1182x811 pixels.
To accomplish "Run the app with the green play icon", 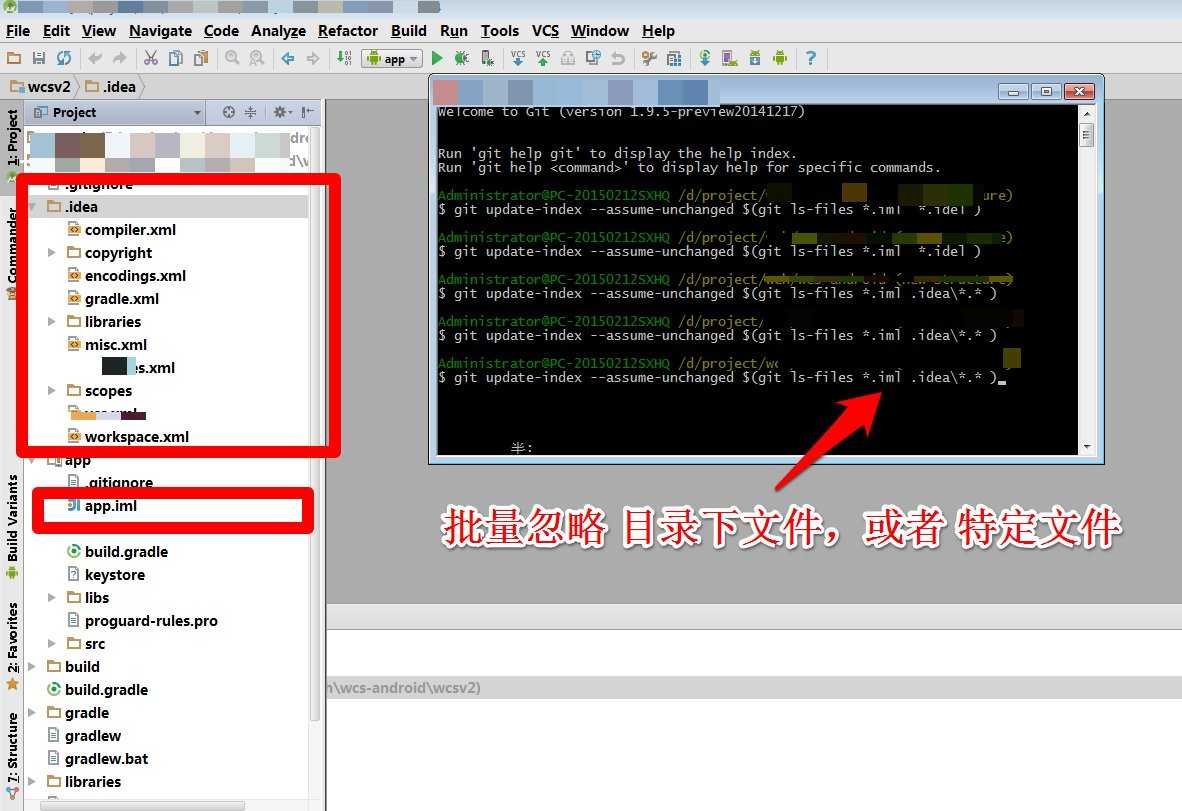I will point(437,58).
